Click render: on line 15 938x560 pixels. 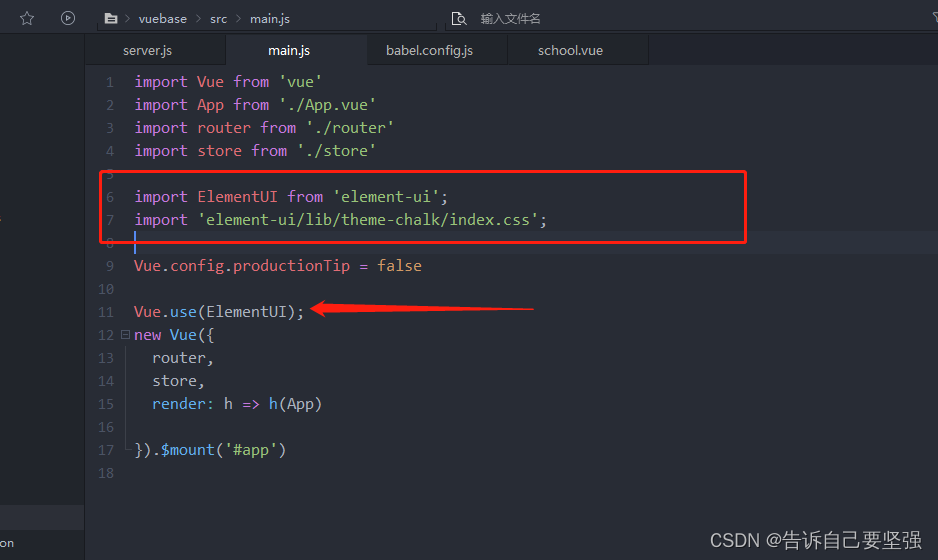[x=182, y=404]
